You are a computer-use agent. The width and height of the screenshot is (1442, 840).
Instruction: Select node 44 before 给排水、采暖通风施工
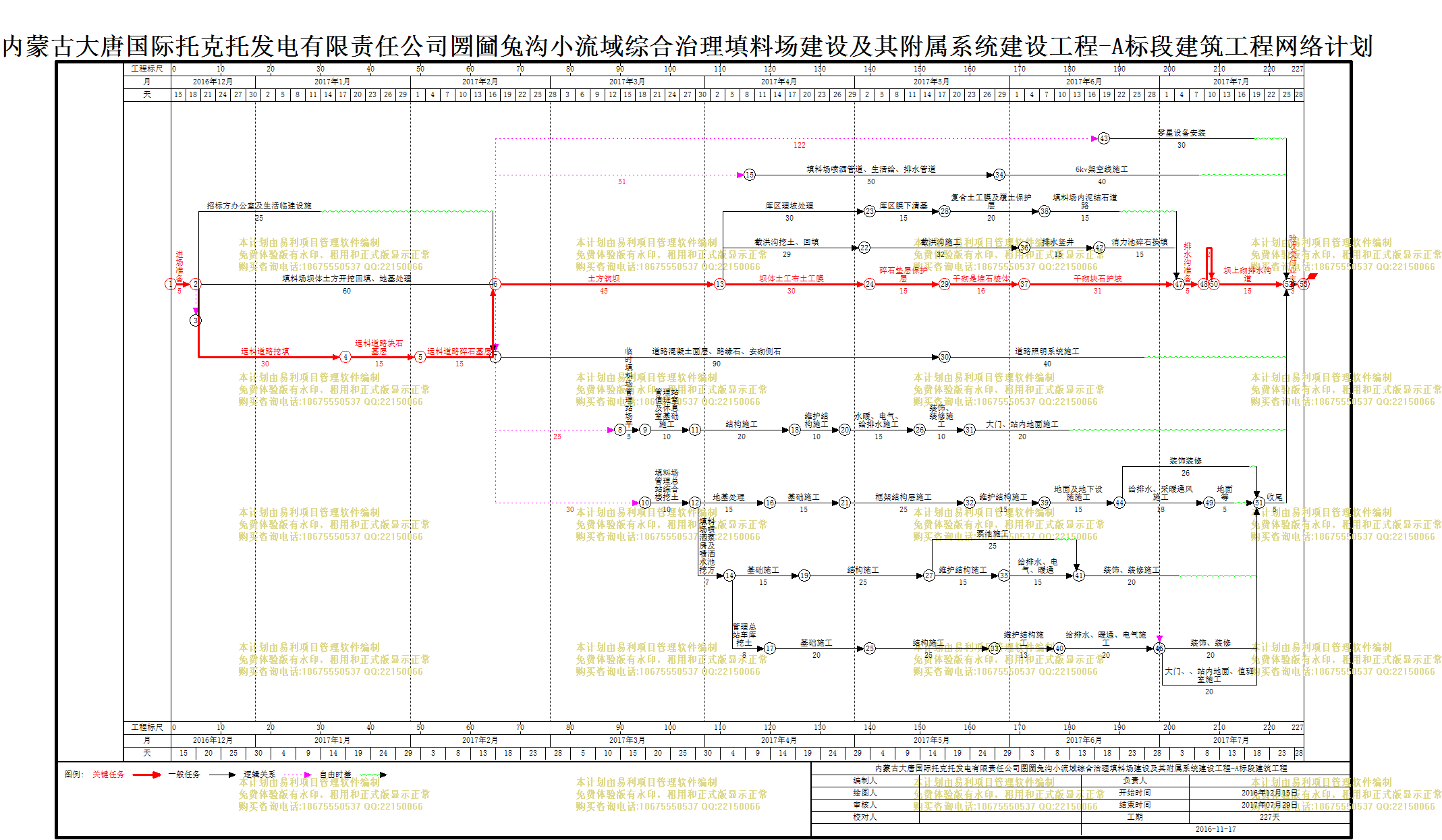click(x=1119, y=503)
